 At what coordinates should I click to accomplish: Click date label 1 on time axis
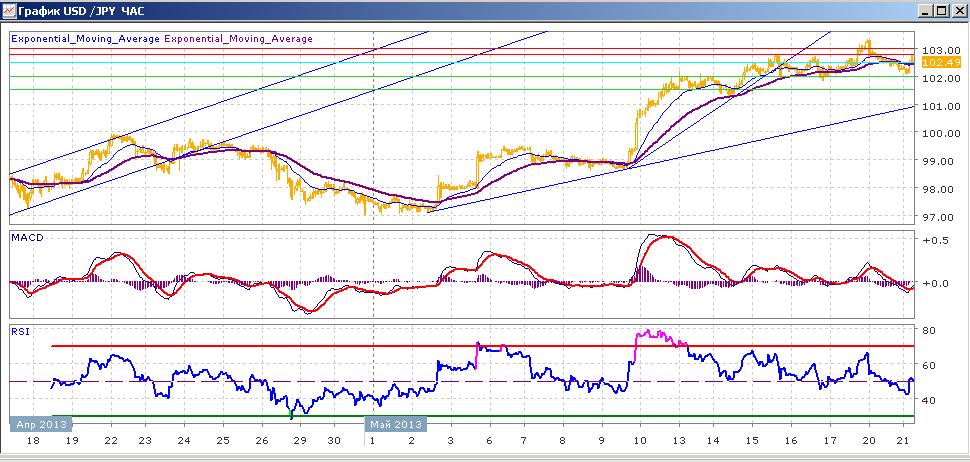click(x=372, y=441)
